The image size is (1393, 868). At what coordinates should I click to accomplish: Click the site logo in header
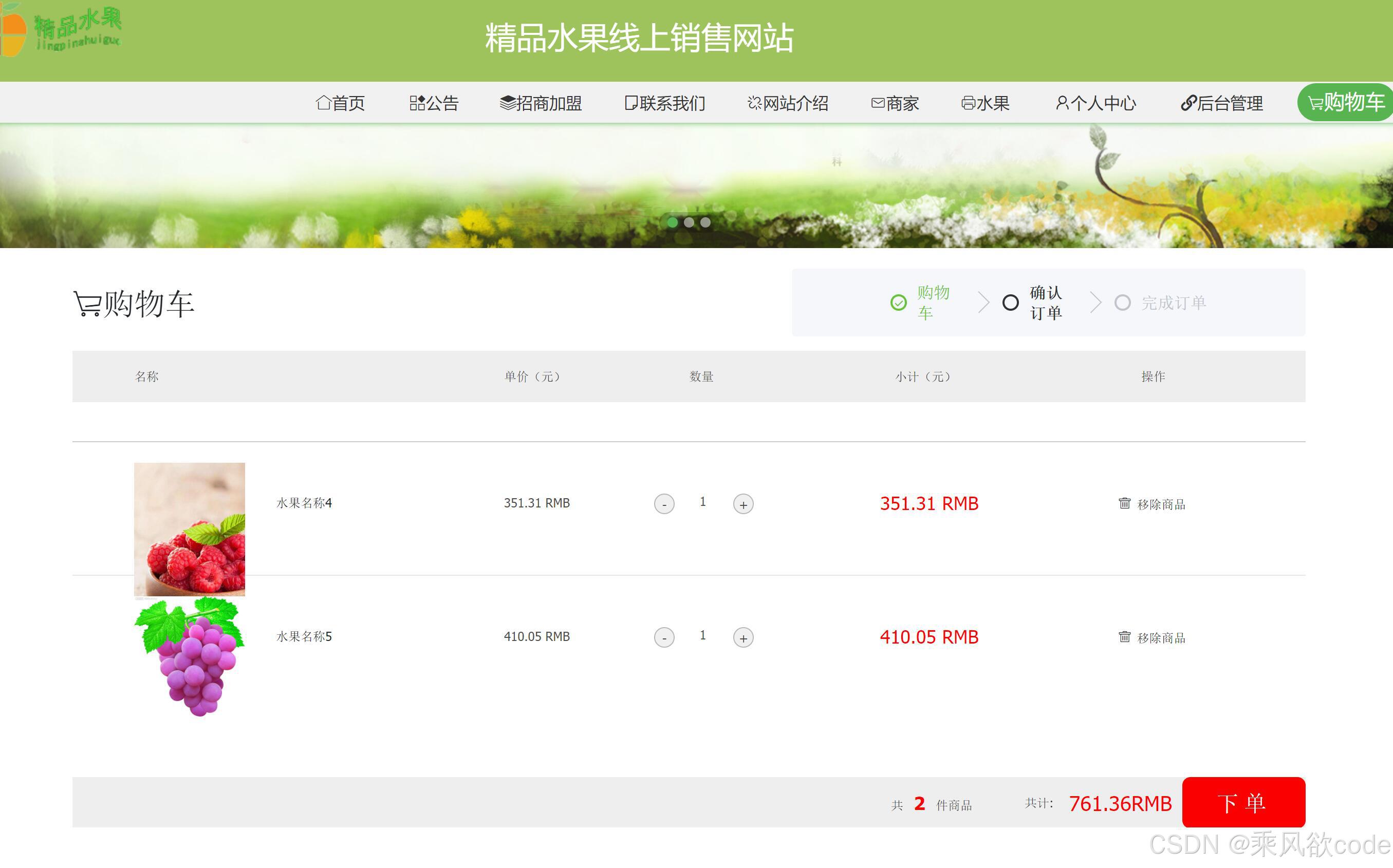tap(62, 30)
